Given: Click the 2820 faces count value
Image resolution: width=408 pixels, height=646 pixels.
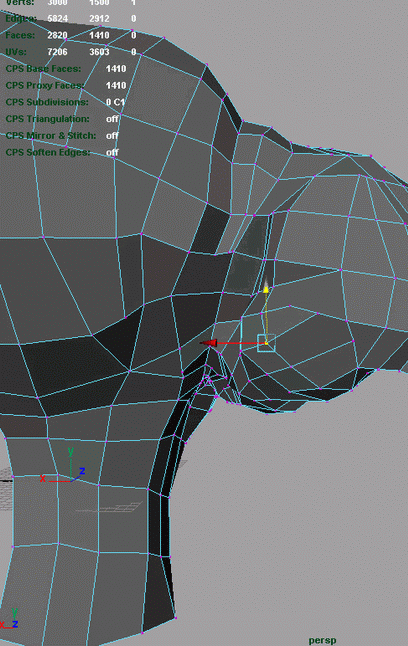Looking at the screenshot, I should click(x=57, y=35).
